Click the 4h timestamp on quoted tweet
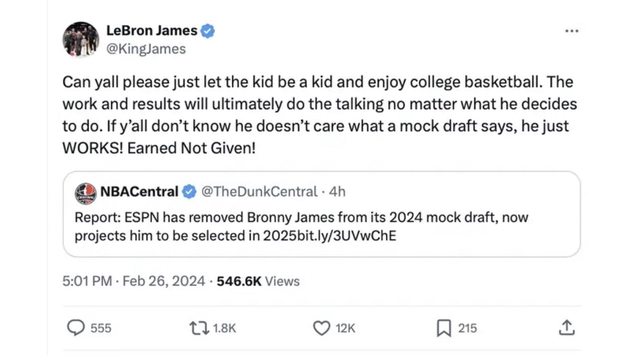This screenshot has height=363, width=640. tap(337, 192)
